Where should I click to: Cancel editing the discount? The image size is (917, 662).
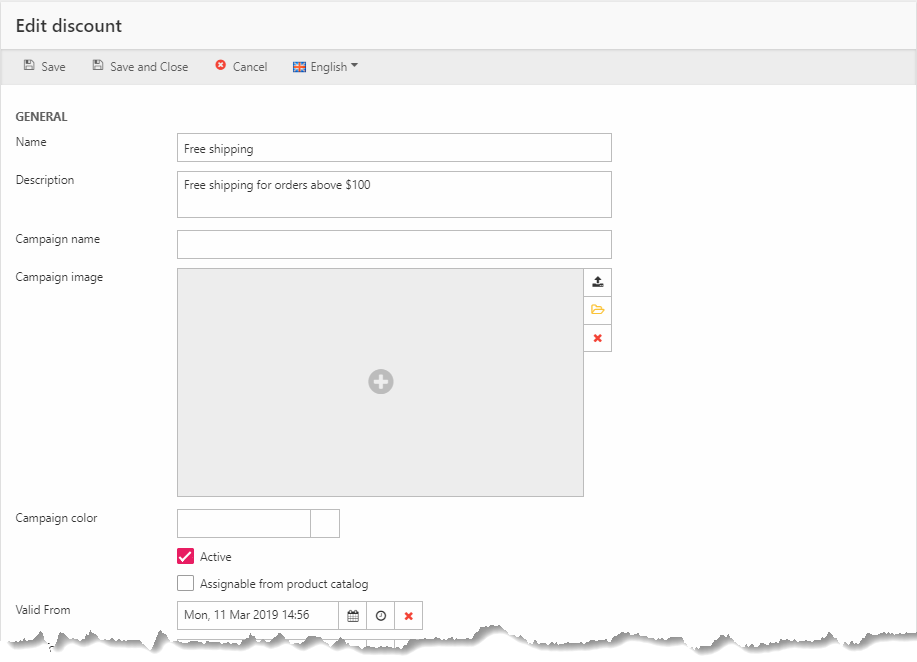[x=241, y=67]
